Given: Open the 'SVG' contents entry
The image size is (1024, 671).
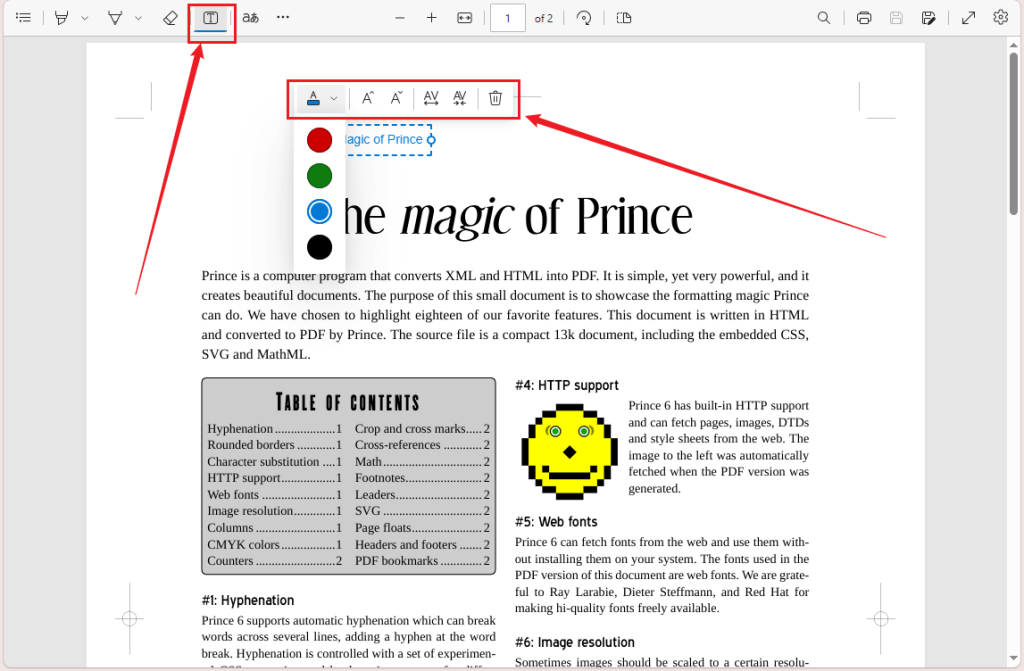Looking at the screenshot, I should pyautogui.click(x=423, y=511).
